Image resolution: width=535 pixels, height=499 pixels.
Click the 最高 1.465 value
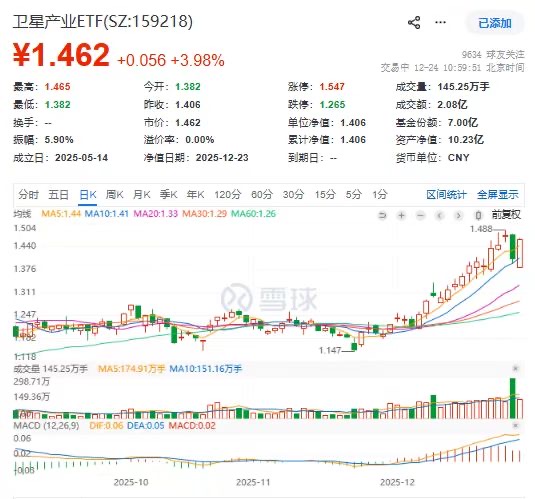point(57,87)
